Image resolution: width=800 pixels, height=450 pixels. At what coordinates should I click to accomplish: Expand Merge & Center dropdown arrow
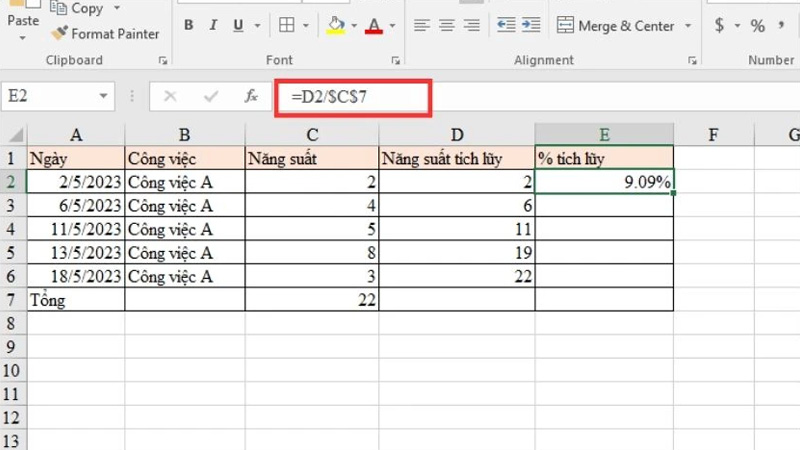(x=688, y=26)
